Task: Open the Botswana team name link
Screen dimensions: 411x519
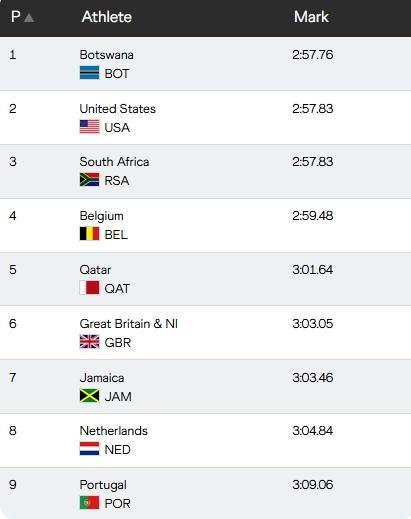Action: [x=106, y=55]
